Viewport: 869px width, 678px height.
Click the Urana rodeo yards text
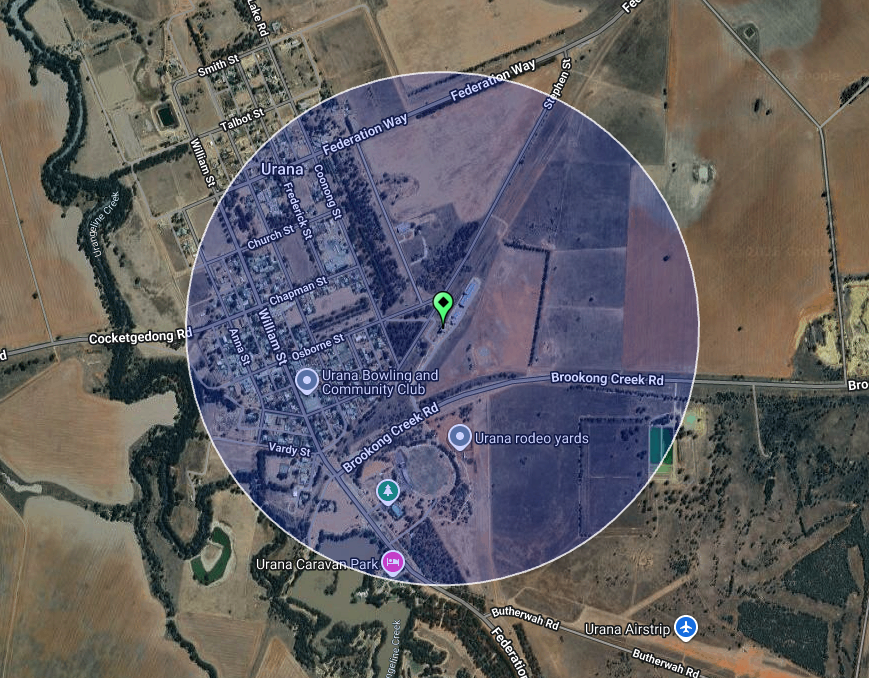coord(531,439)
